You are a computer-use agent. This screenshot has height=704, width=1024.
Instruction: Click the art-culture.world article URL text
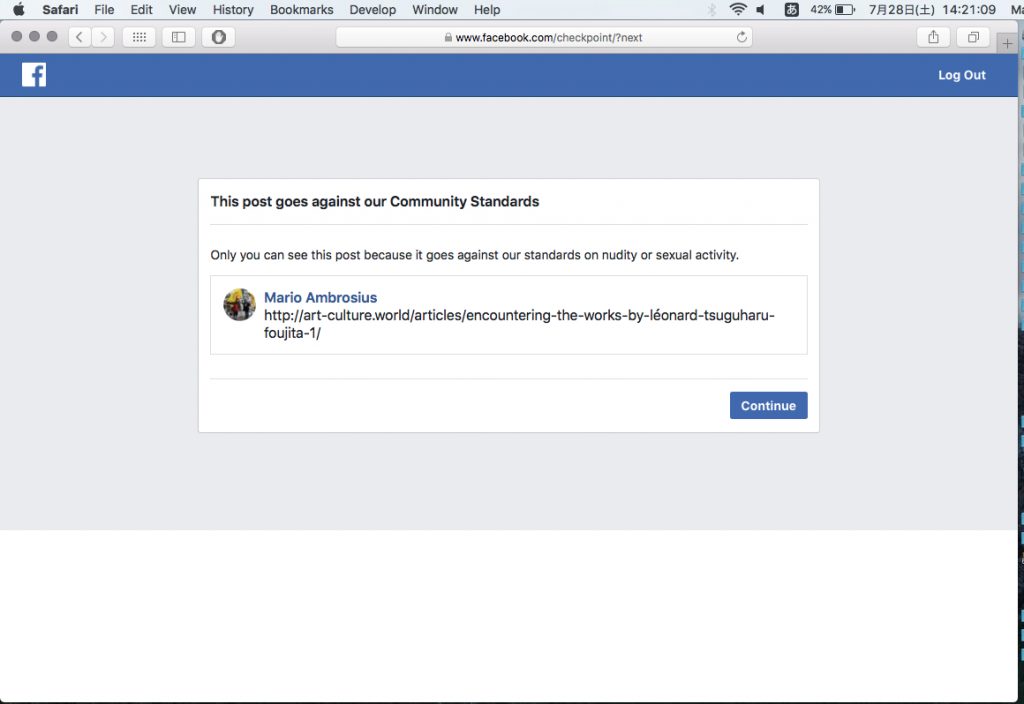519,324
